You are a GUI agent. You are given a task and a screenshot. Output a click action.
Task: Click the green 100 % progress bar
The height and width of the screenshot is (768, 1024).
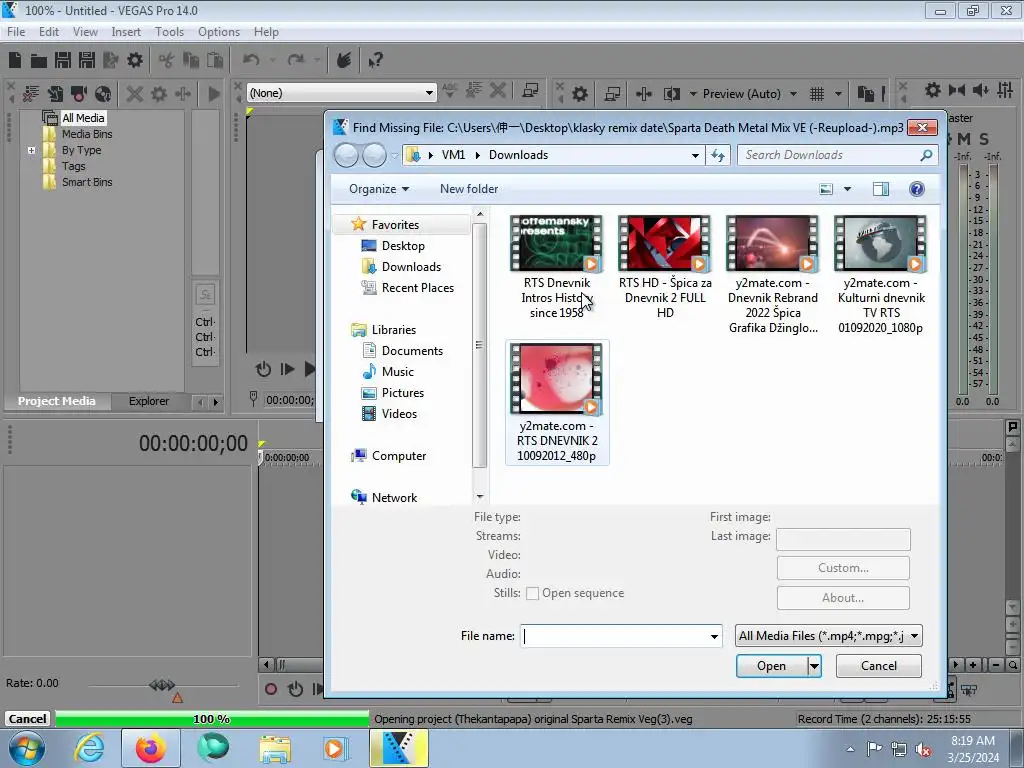[x=212, y=719]
